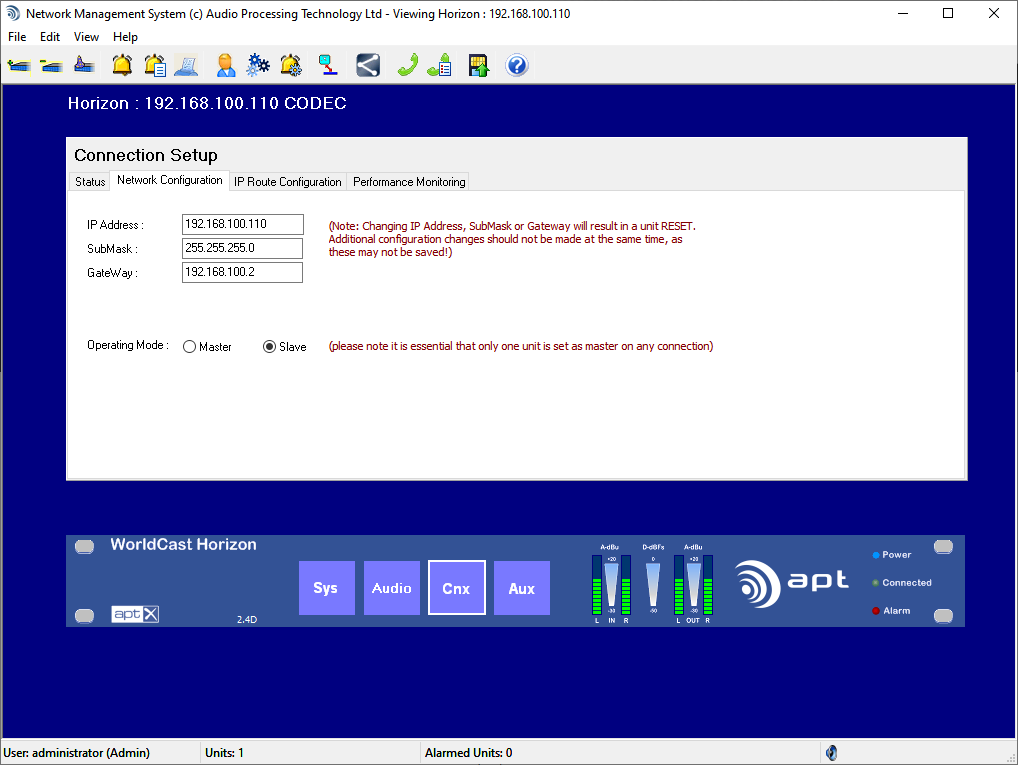Click the Cnx button on the unit

coord(456,588)
